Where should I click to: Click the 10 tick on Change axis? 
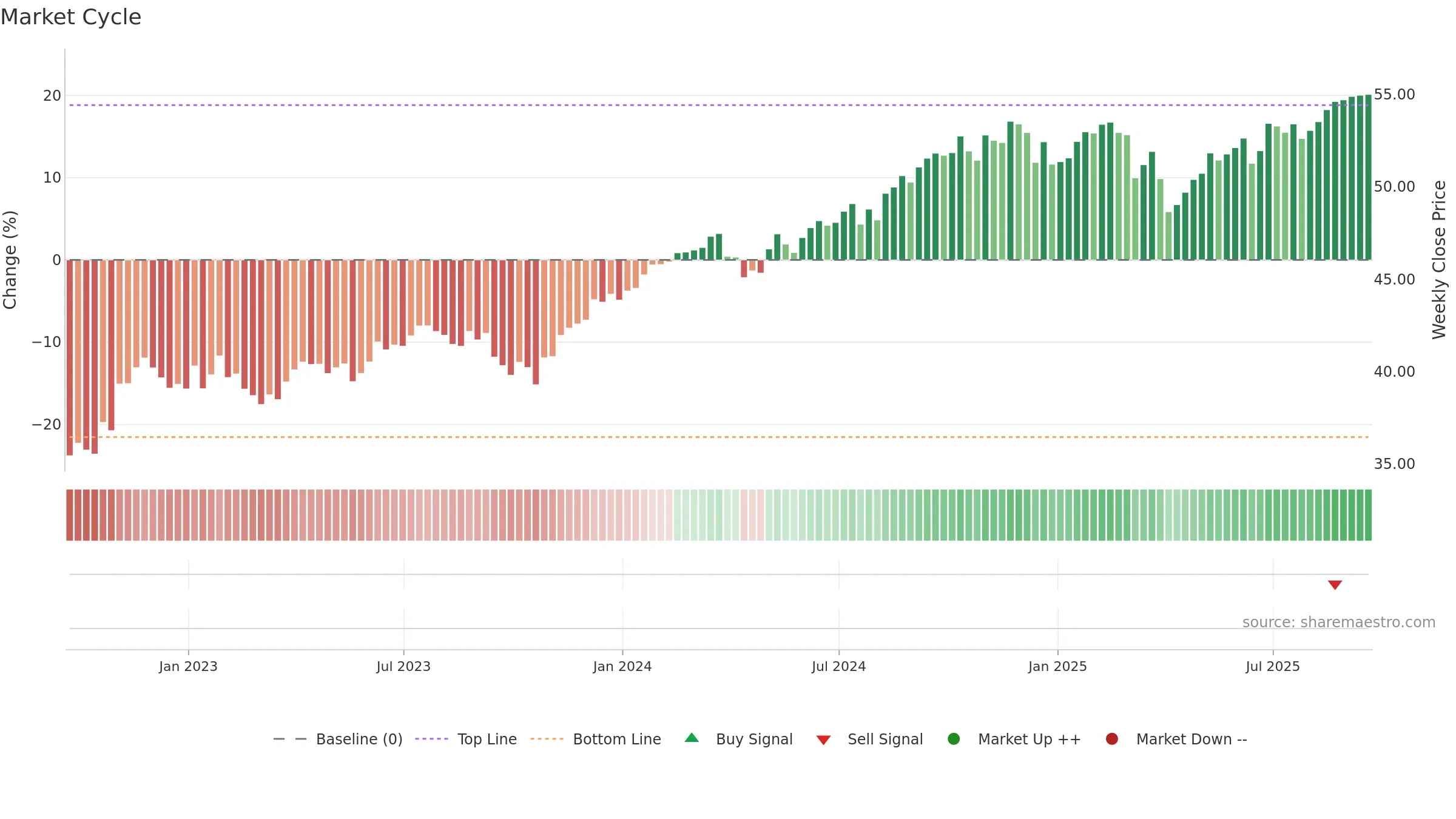coord(52,178)
